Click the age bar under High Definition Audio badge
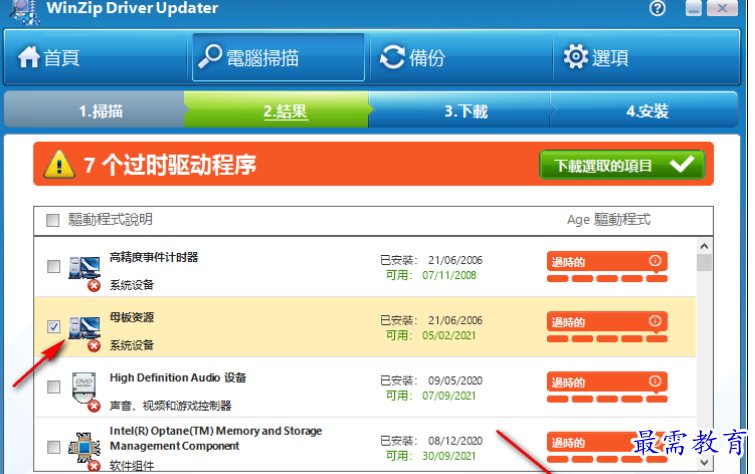 coord(607,399)
